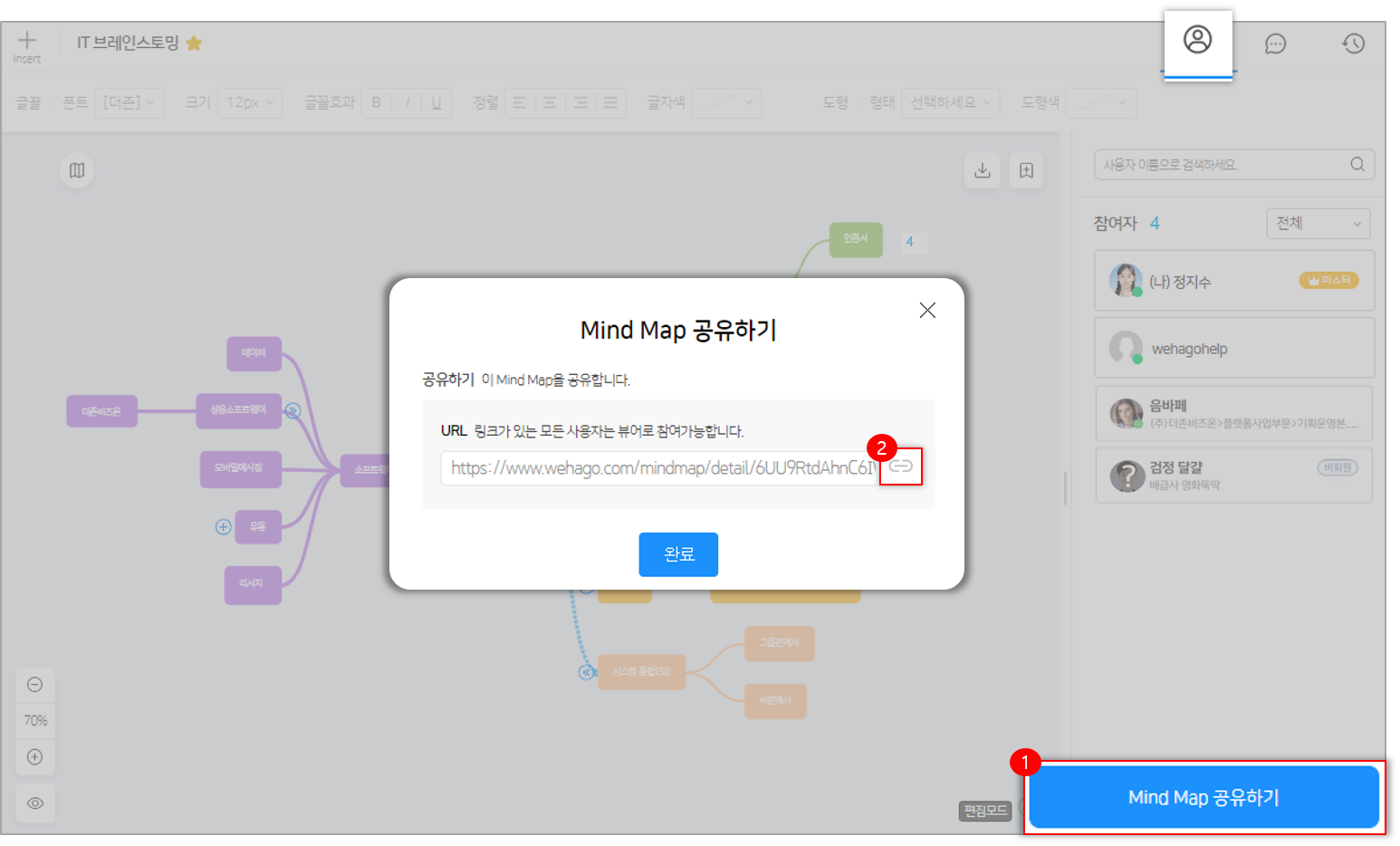This screenshot has height=846, width=1400.
Task: Open the font color picker
Action: tap(726, 102)
